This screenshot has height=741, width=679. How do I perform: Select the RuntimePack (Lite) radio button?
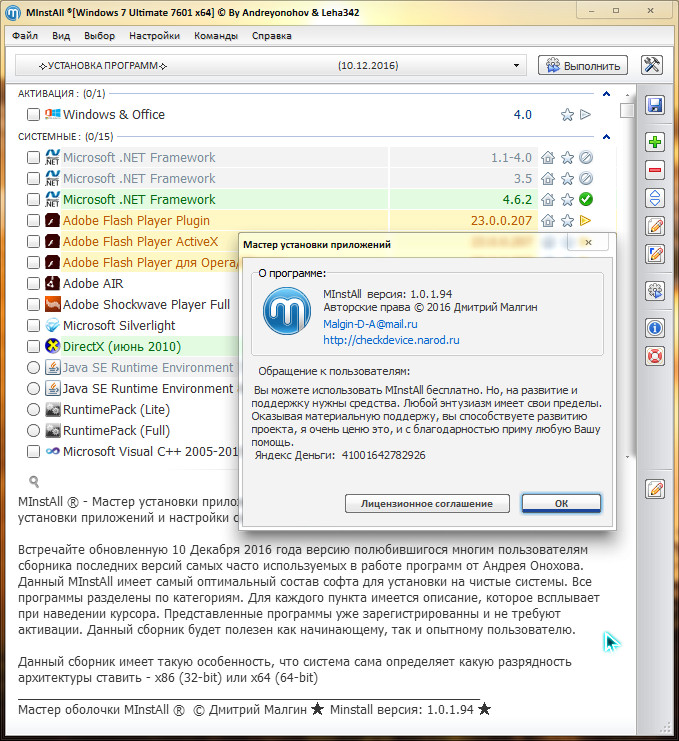(34, 409)
